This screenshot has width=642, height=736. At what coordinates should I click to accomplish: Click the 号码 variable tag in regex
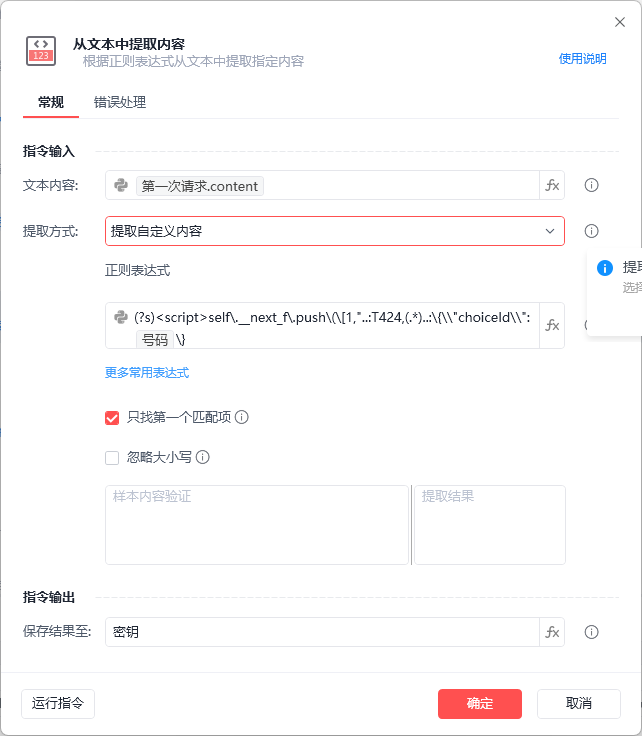click(x=155, y=339)
